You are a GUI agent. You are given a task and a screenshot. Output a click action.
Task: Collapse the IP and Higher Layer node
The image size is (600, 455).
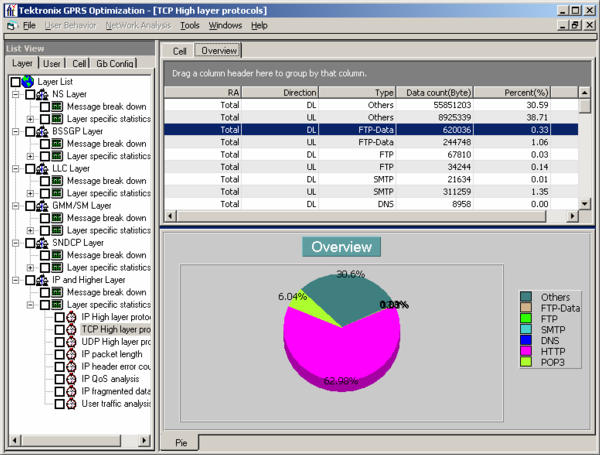point(16,280)
